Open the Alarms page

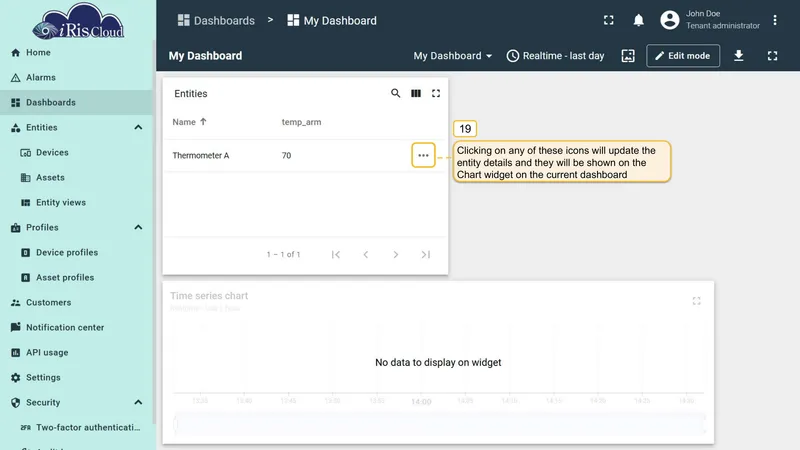click(x=77, y=78)
